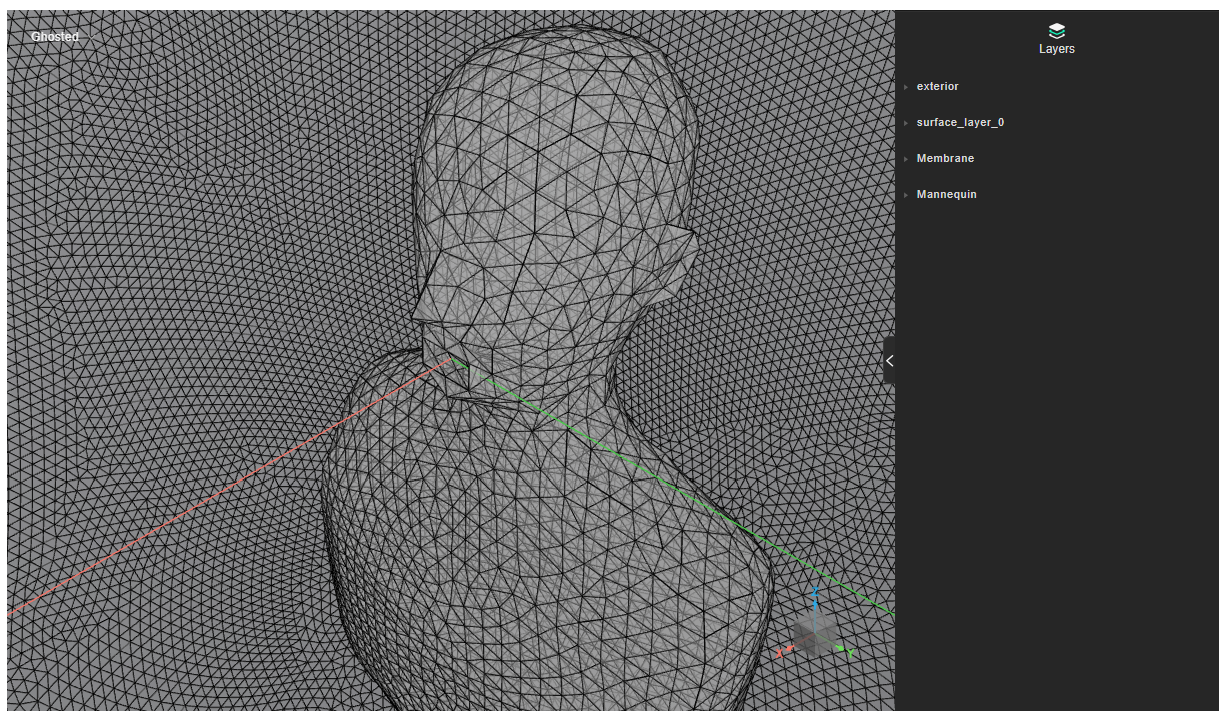1228x717 pixels.
Task: Click the red X axis on gizmo
Action: [784, 651]
